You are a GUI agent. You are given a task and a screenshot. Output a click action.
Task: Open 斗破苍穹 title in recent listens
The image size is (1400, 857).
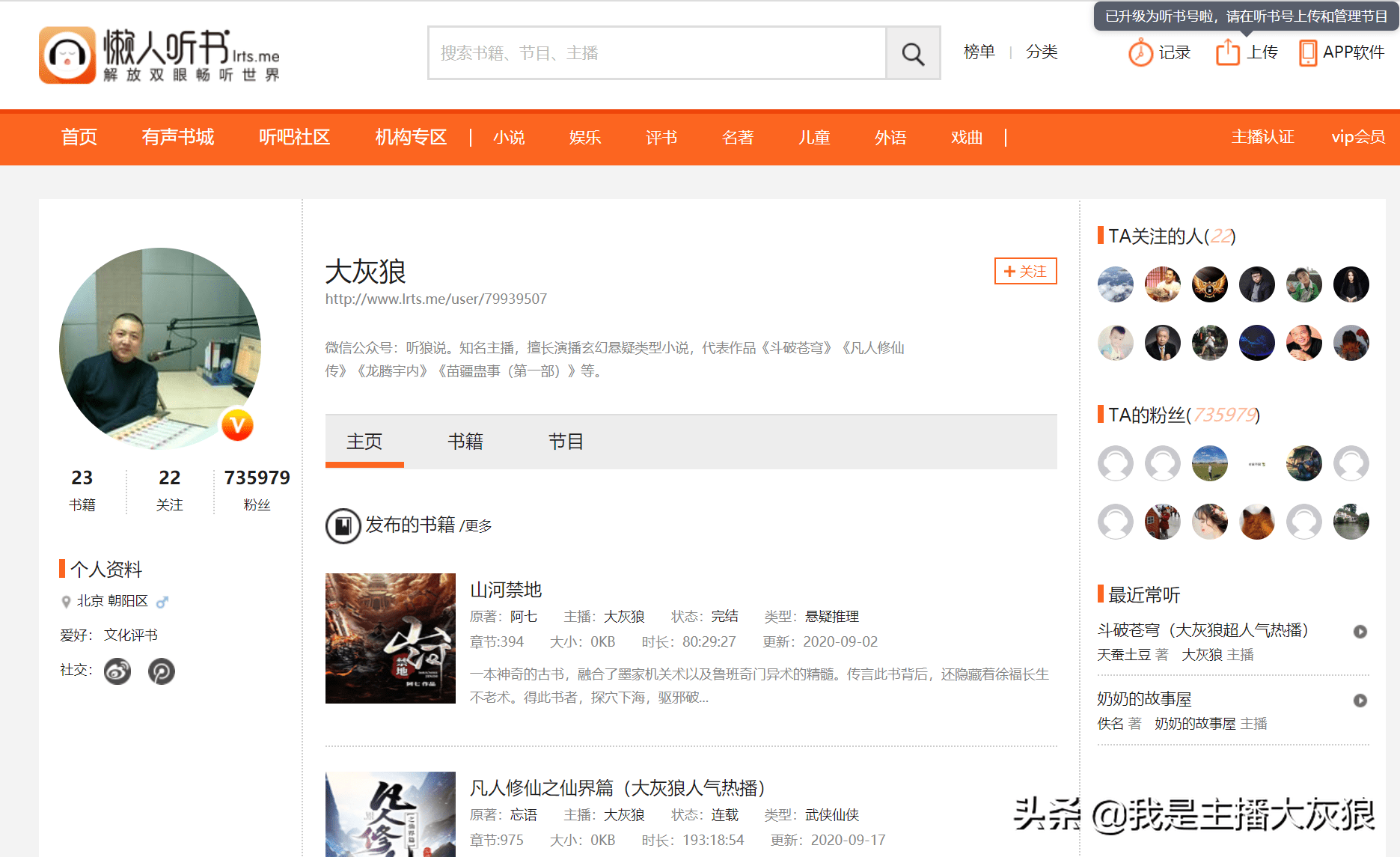pos(1203,630)
